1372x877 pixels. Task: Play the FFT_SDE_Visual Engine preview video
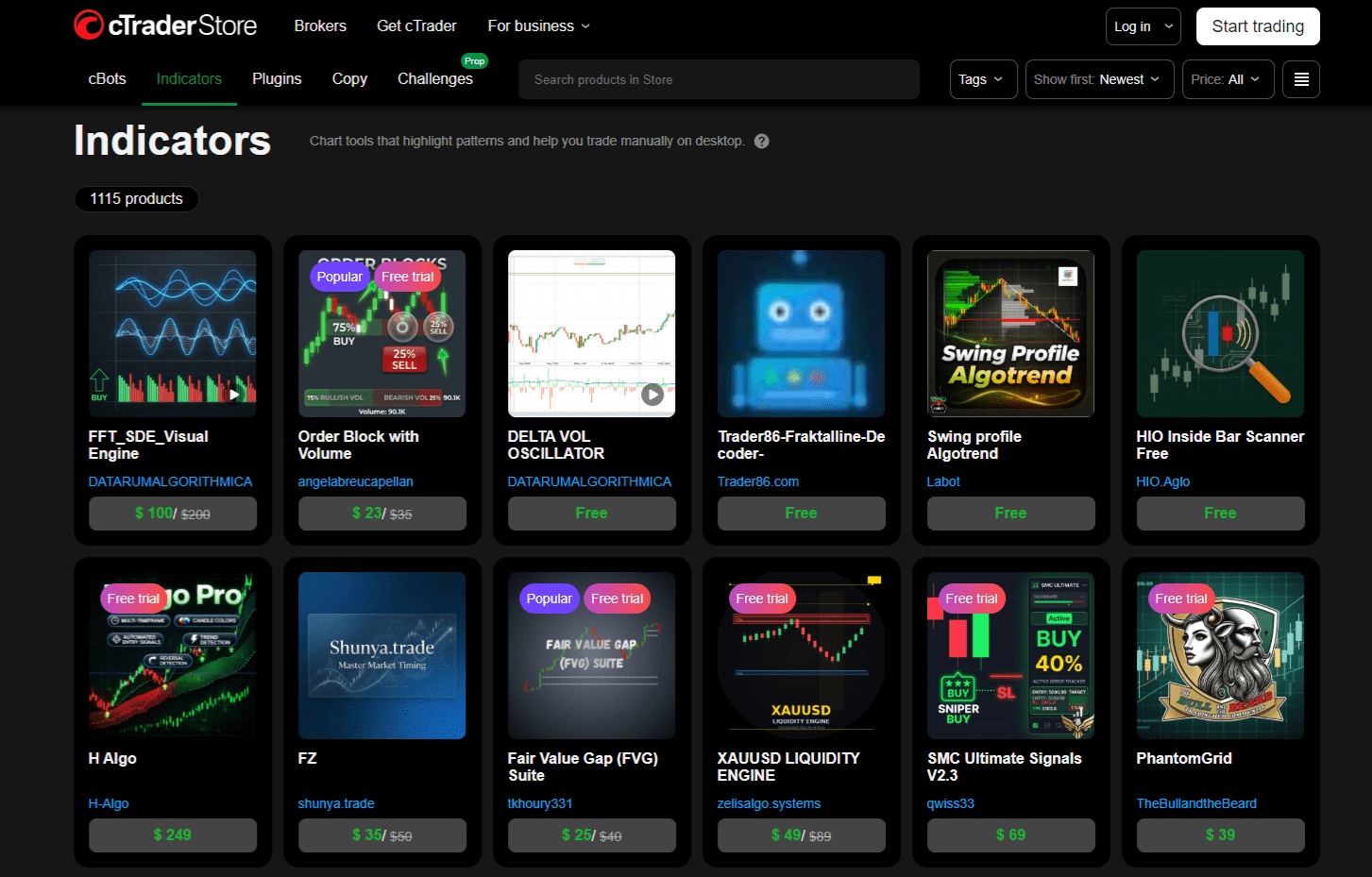pyautogui.click(x=233, y=395)
